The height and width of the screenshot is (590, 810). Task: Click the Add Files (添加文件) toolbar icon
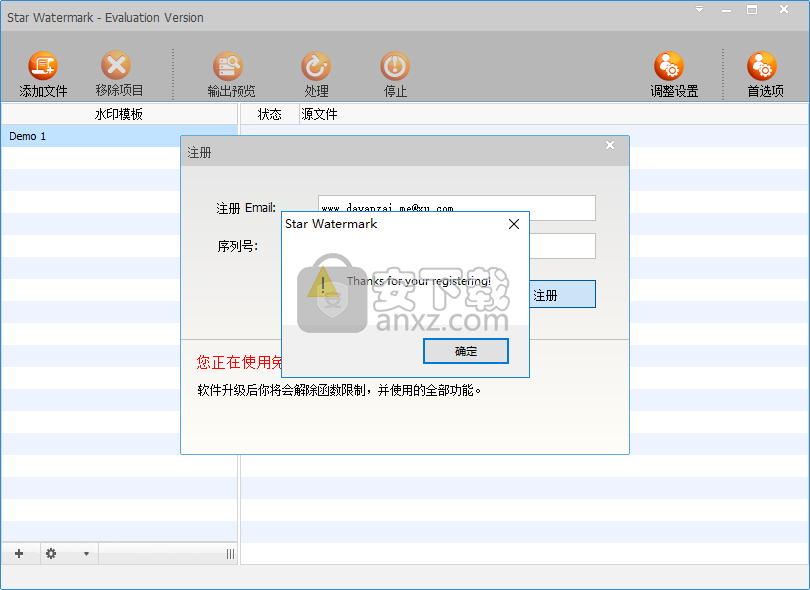pos(43,67)
